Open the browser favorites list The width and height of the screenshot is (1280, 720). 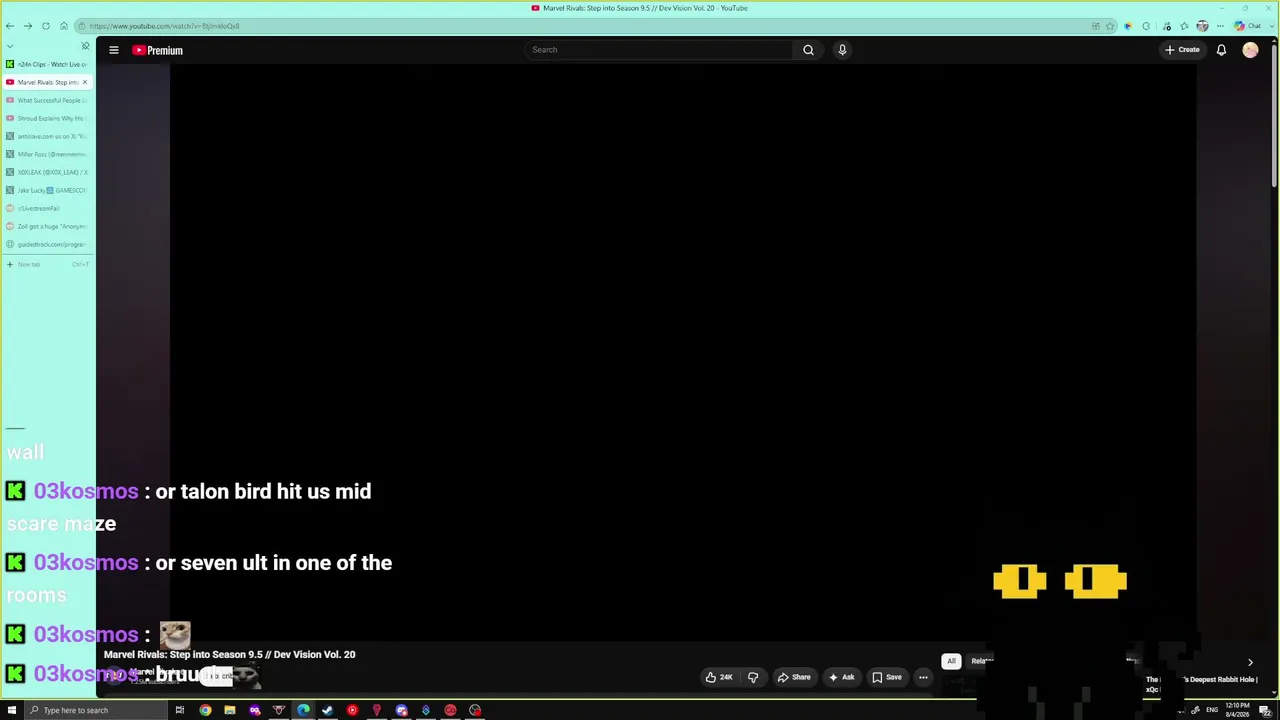(x=1184, y=26)
